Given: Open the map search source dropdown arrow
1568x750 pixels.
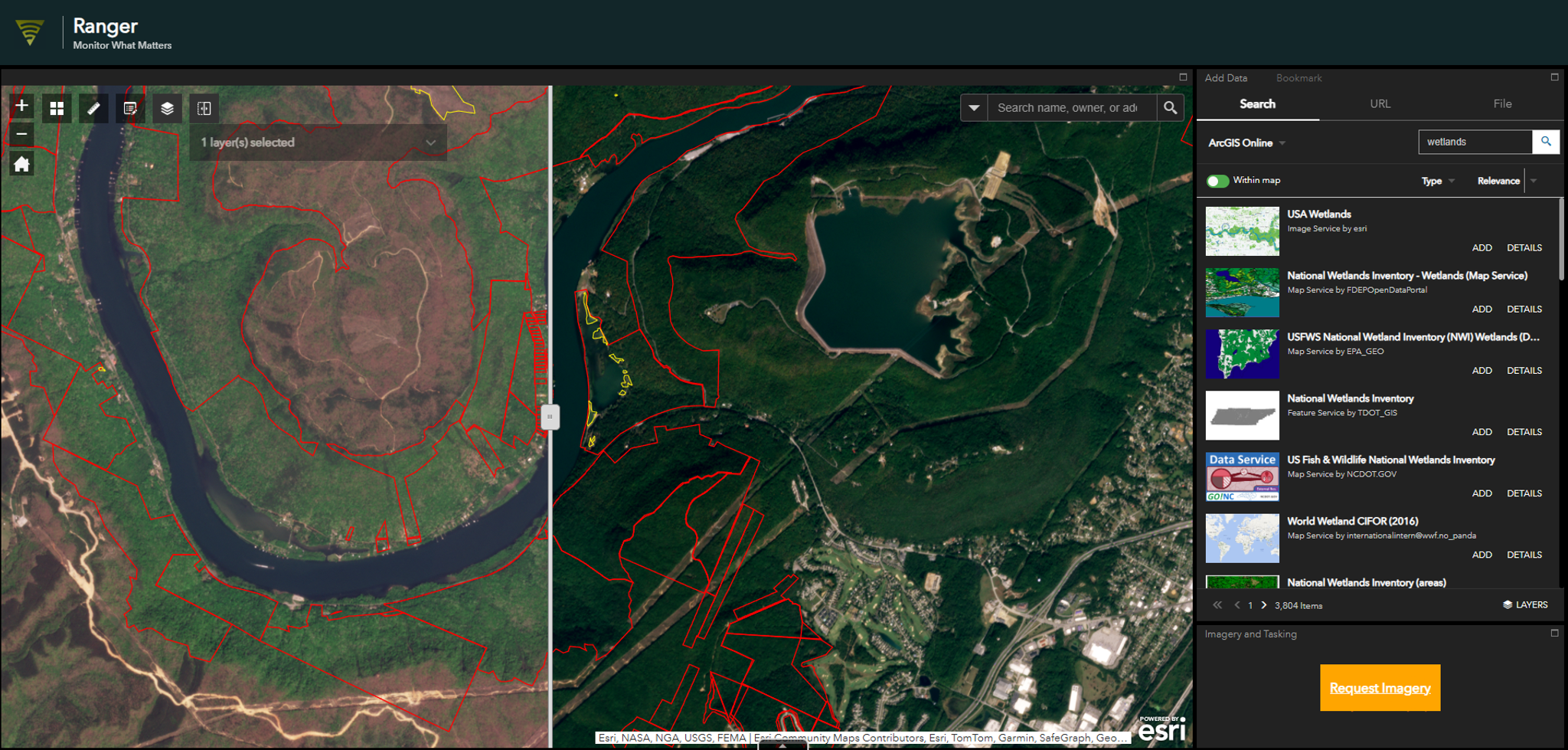Looking at the screenshot, I should tap(974, 108).
